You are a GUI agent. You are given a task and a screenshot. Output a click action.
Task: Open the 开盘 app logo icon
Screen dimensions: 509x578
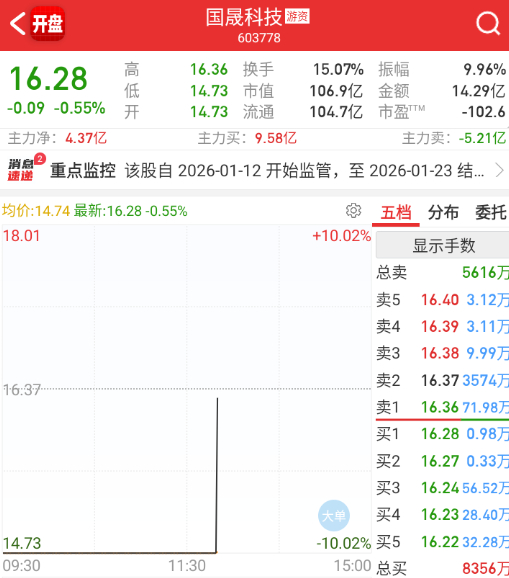[48, 24]
